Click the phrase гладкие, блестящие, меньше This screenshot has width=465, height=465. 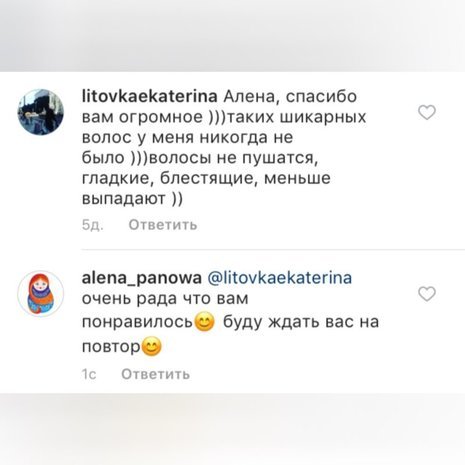pos(206,178)
